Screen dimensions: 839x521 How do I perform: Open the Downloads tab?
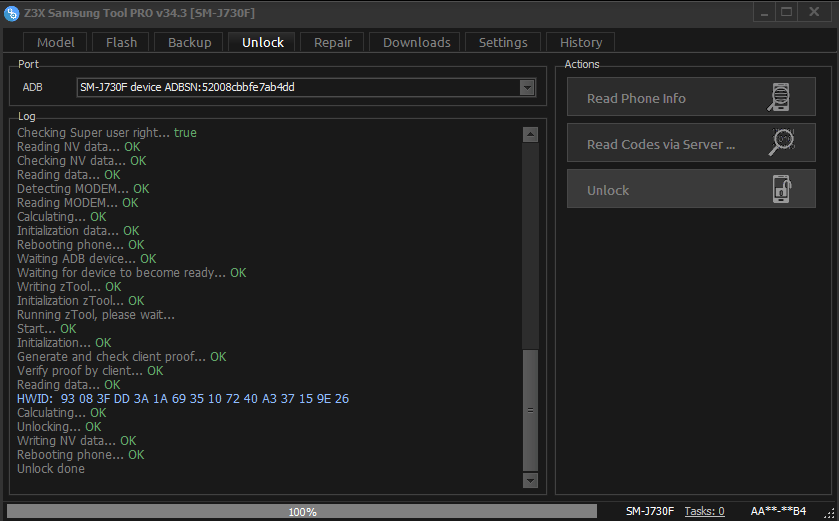point(416,42)
